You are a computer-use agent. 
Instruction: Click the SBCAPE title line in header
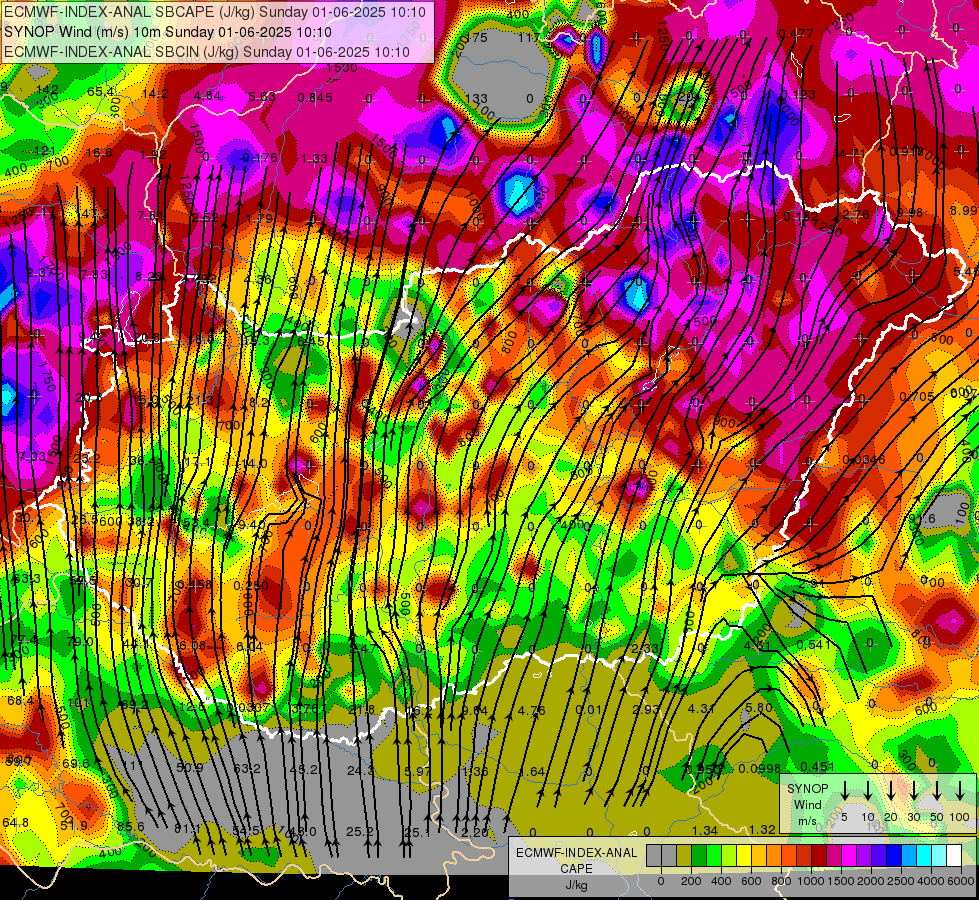[215, 12]
